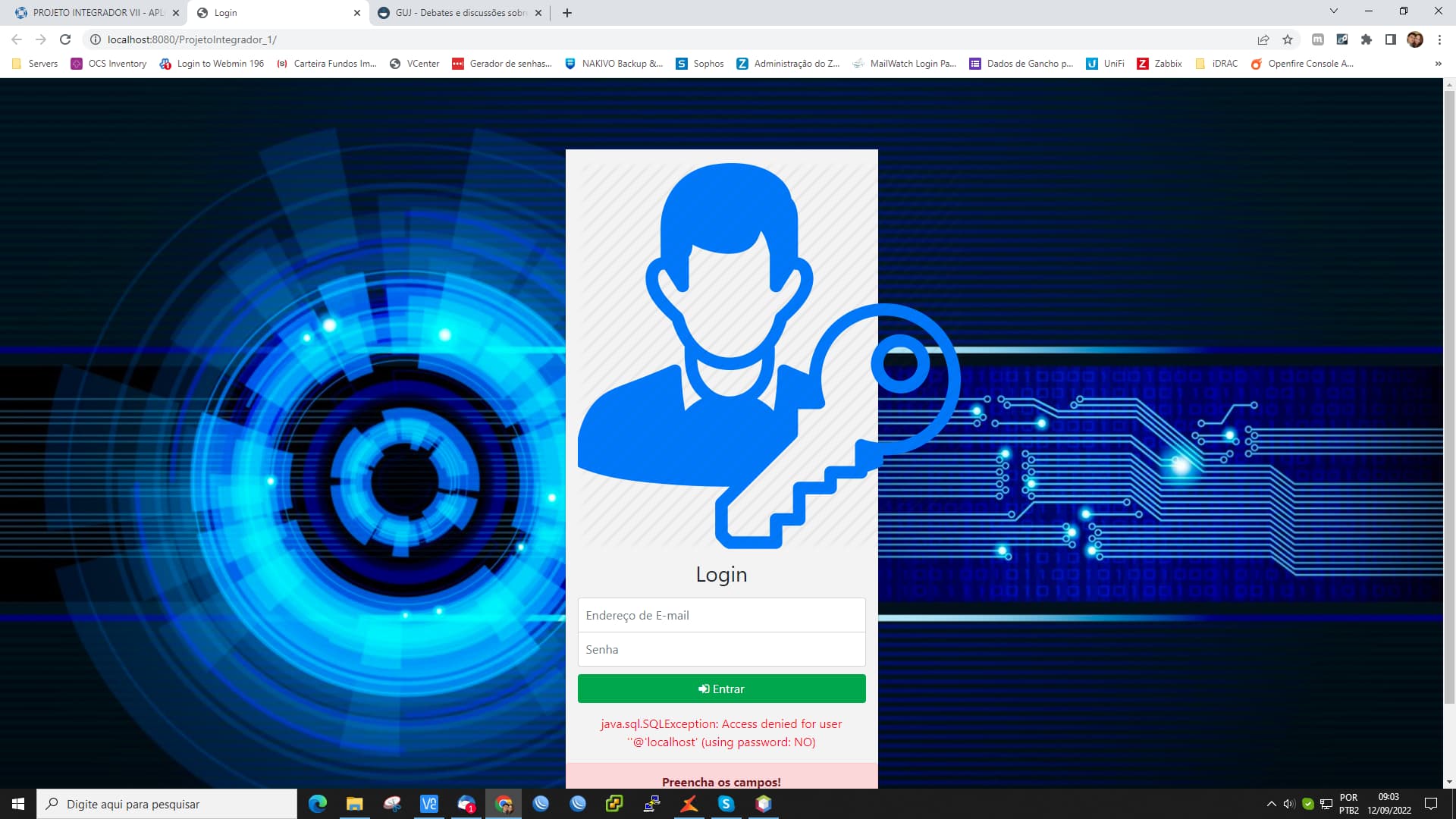Viewport: 1456px width, 819px height.
Task: Open the green VMware-style taskbar icon
Action: click(615, 804)
